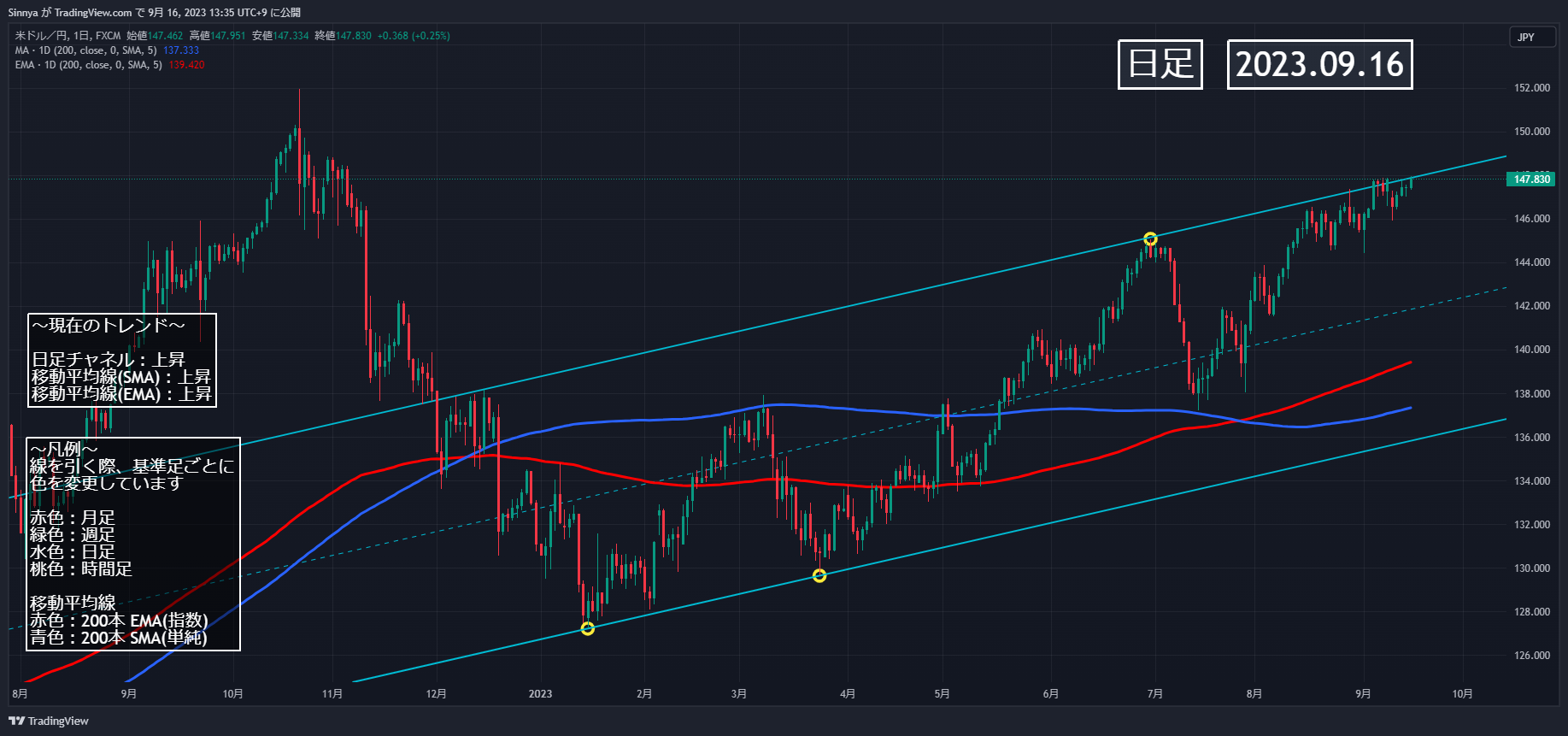Viewport: 1568px width, 736px height.
Task: Click the ～凡例～ heading text
Action: [x=64, y=450]
